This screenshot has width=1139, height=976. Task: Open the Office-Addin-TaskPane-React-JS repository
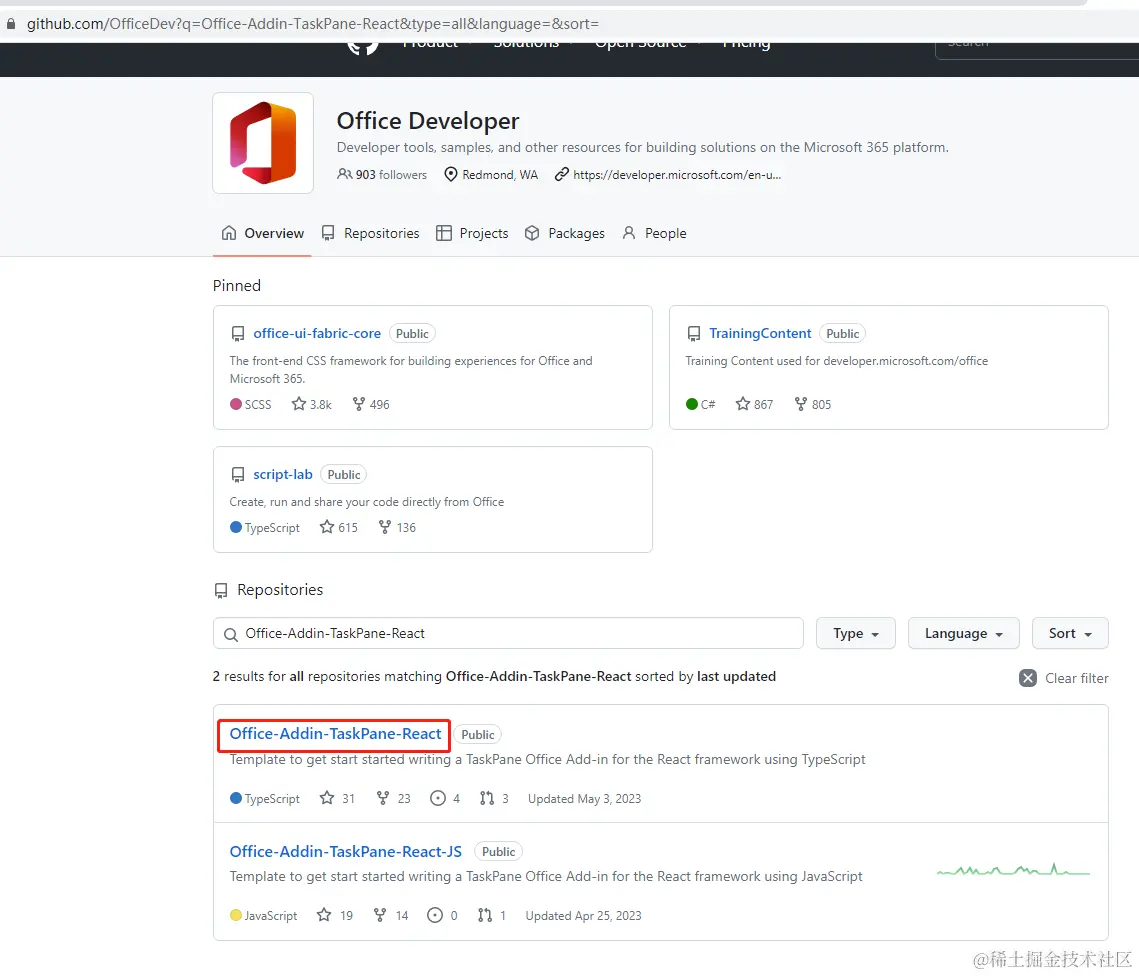346,851
